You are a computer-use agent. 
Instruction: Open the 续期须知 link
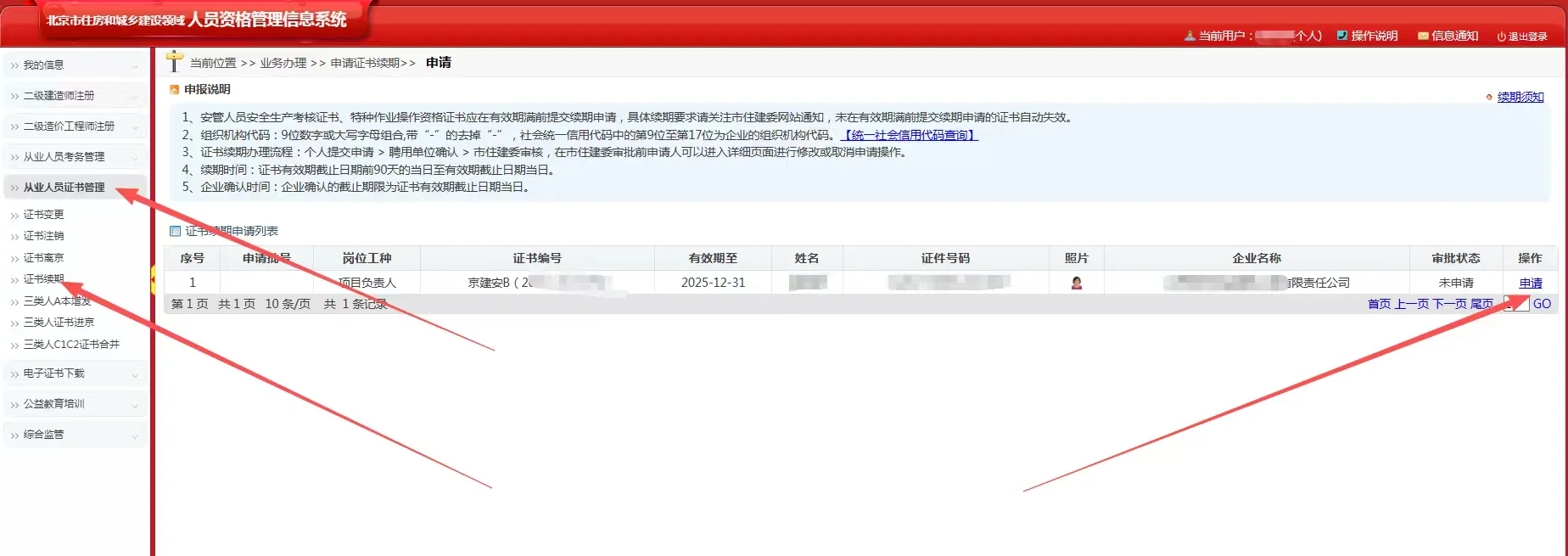pyautogui.click(x=1520, y=97)
